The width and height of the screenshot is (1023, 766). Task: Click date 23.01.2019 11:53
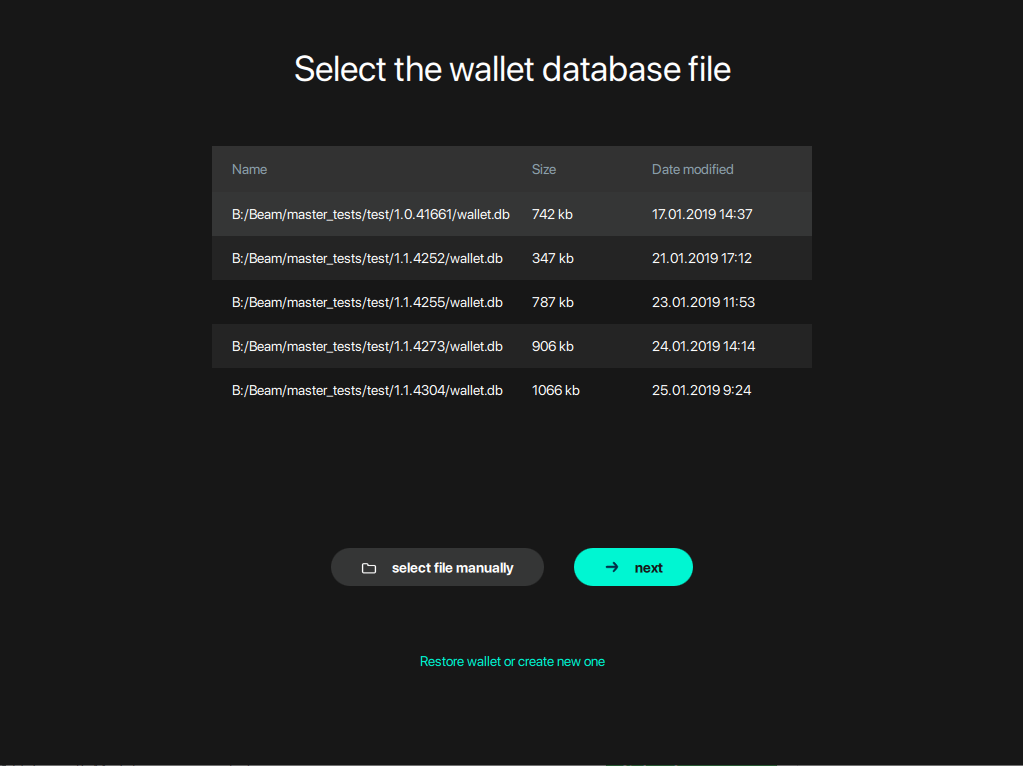pos(703,302)
